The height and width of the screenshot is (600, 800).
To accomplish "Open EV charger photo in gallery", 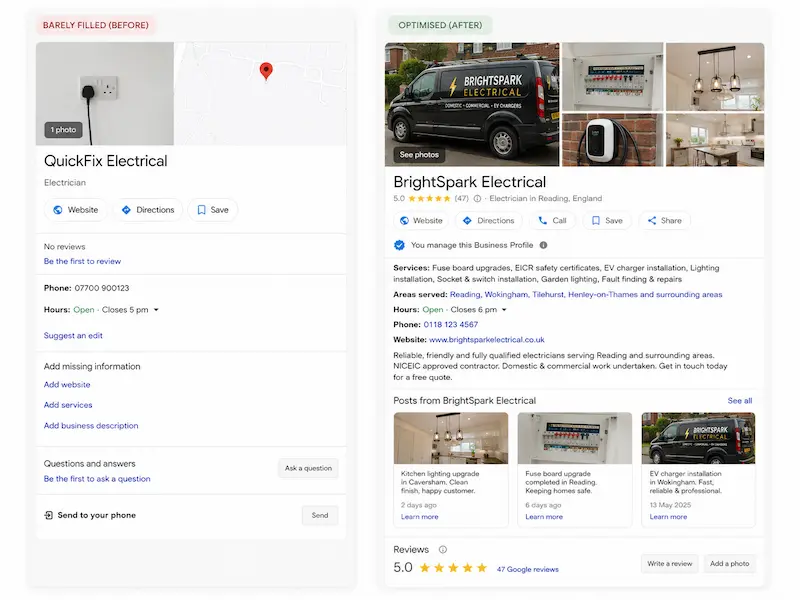I will [x=613, y=140].
